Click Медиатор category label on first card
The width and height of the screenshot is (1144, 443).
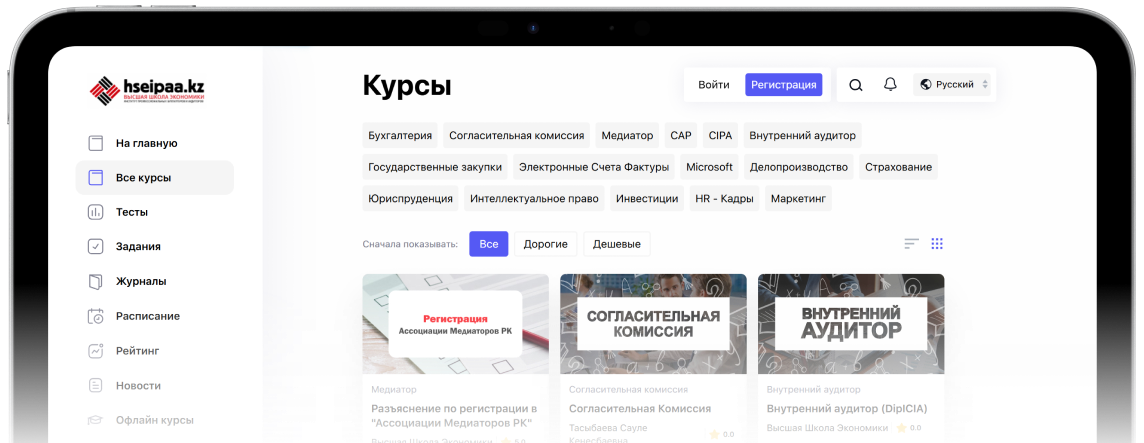click(394, 390)
